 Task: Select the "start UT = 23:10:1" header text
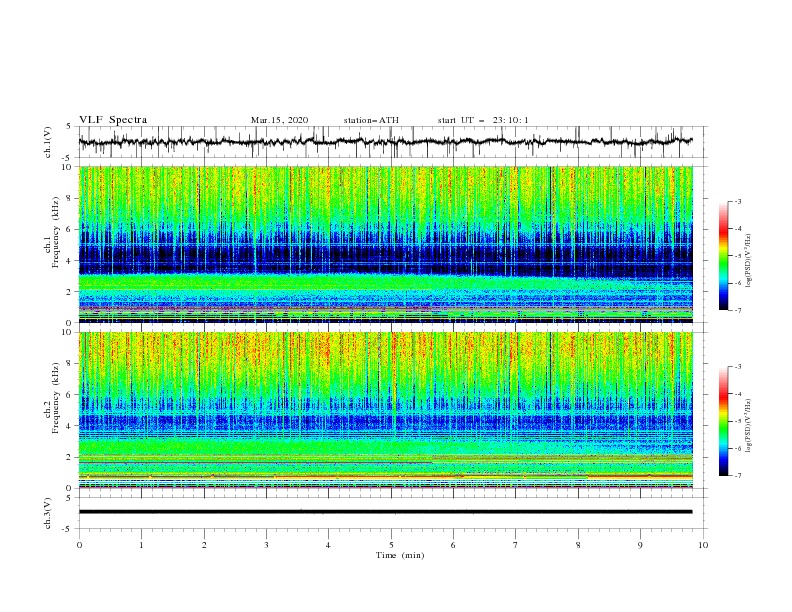(x=483, y=120)
